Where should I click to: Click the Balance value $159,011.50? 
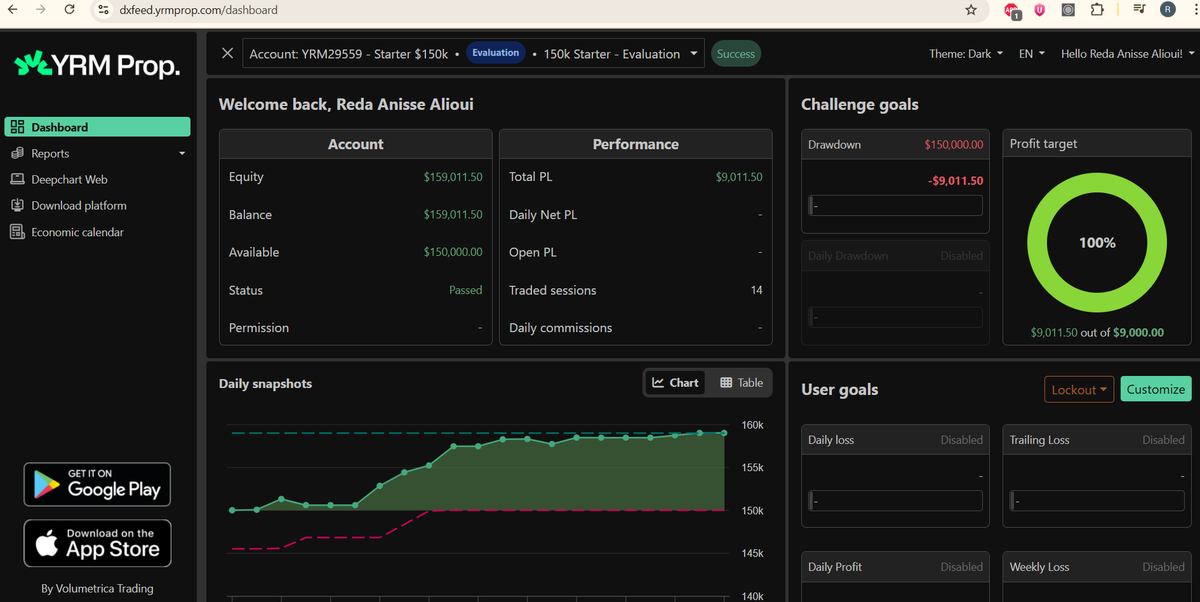click(453, 215)
